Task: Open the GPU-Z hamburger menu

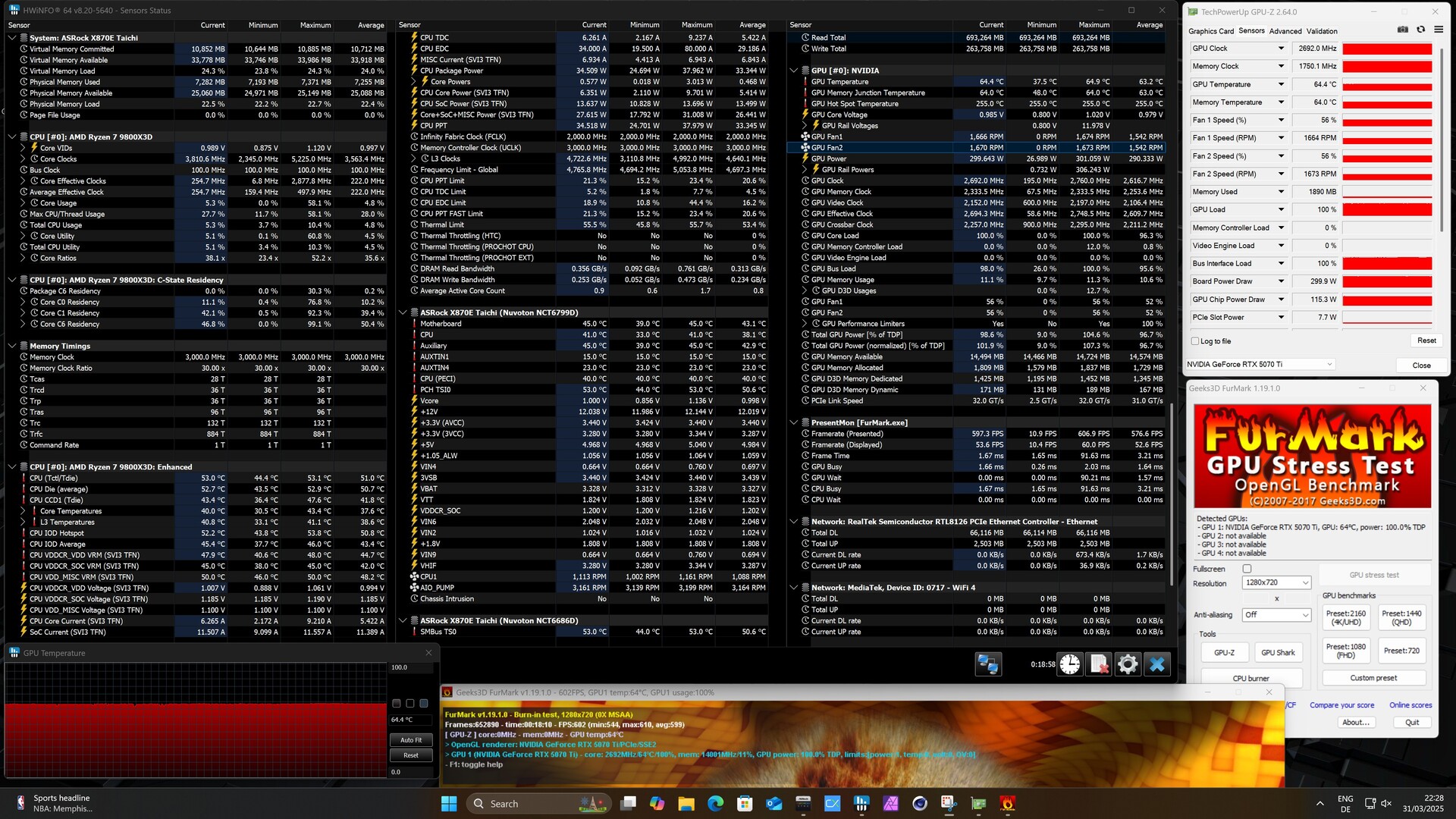Action: [x=1438, y=30]
